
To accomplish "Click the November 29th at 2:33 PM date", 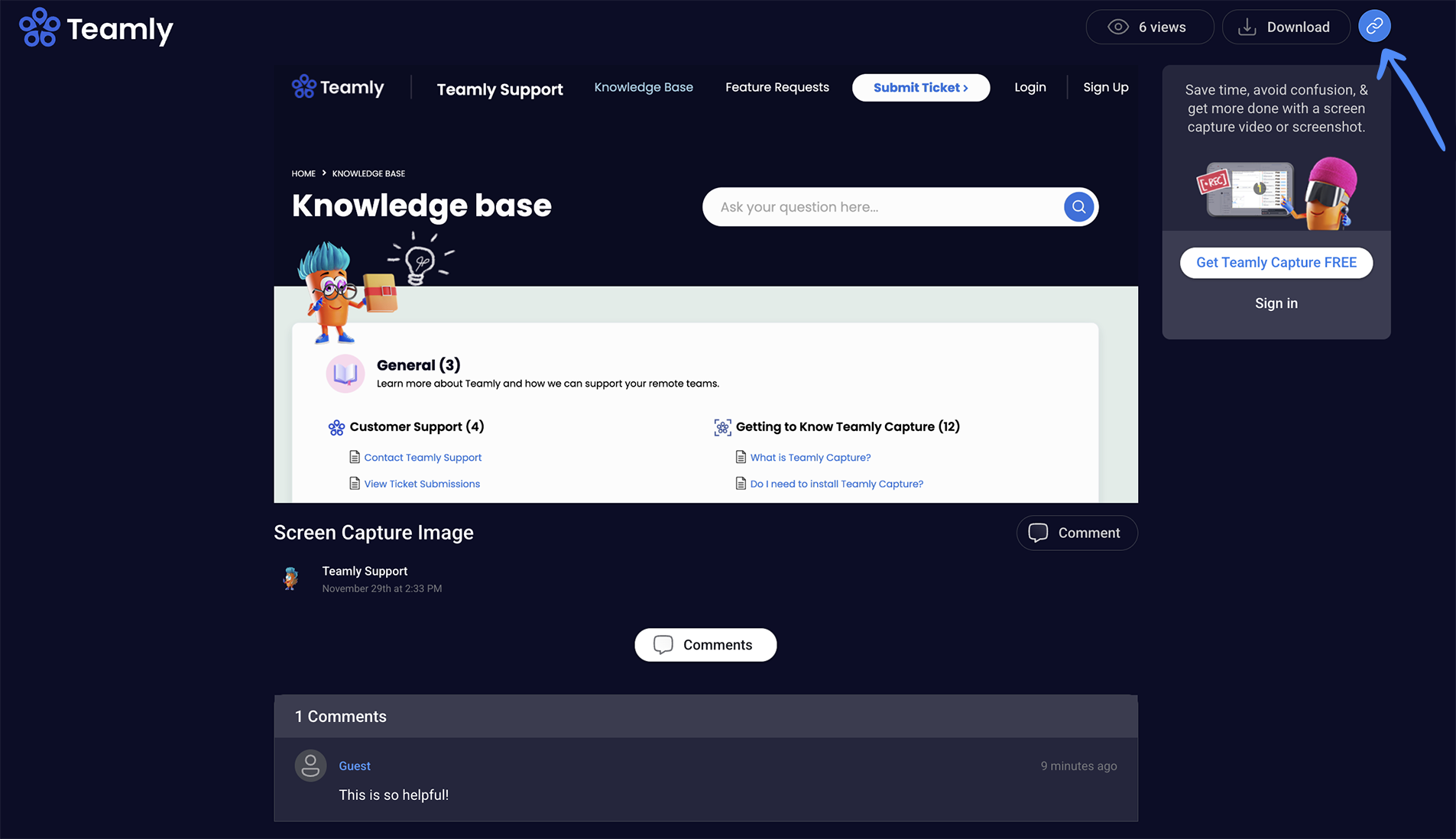I will 381,588.
